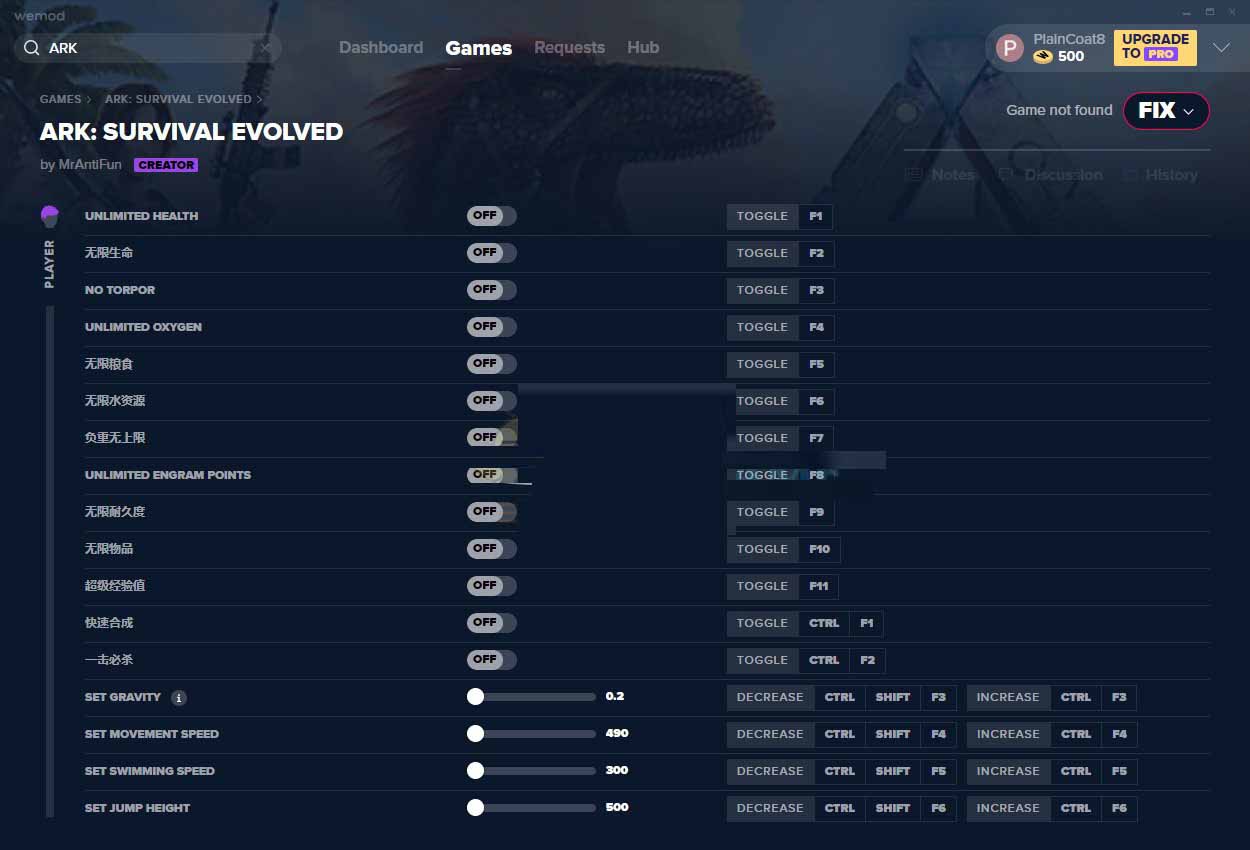Image resolution: width=1250 pixels, height=850 pixels.
Task: Click the 无限耐久度 cheat label
Action: 115,512
